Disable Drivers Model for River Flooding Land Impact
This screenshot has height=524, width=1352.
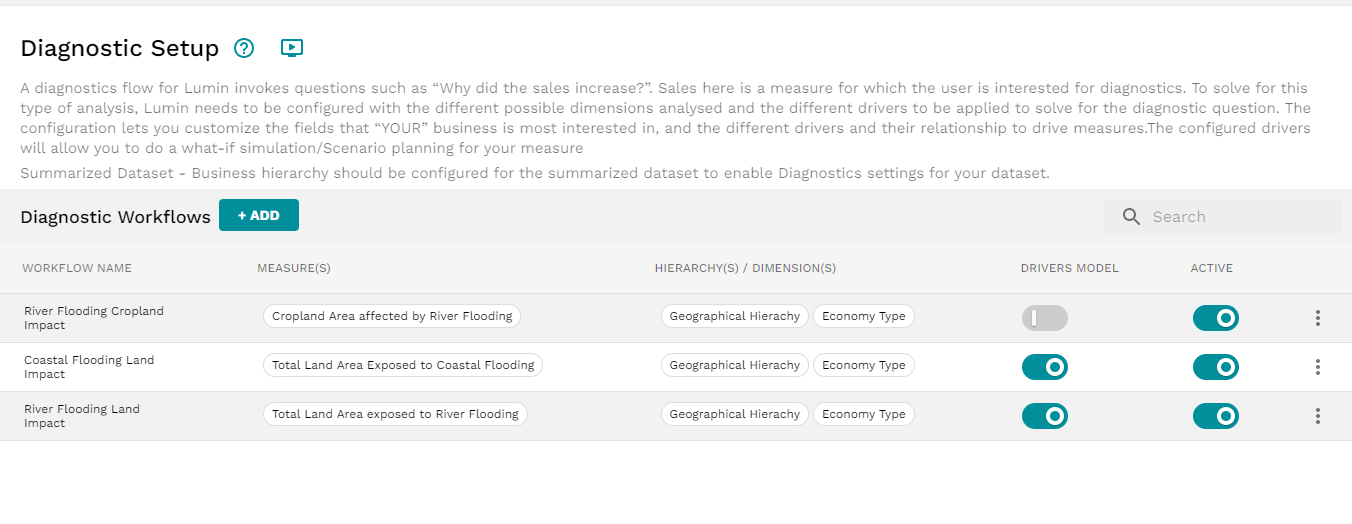pos(1044,416)
